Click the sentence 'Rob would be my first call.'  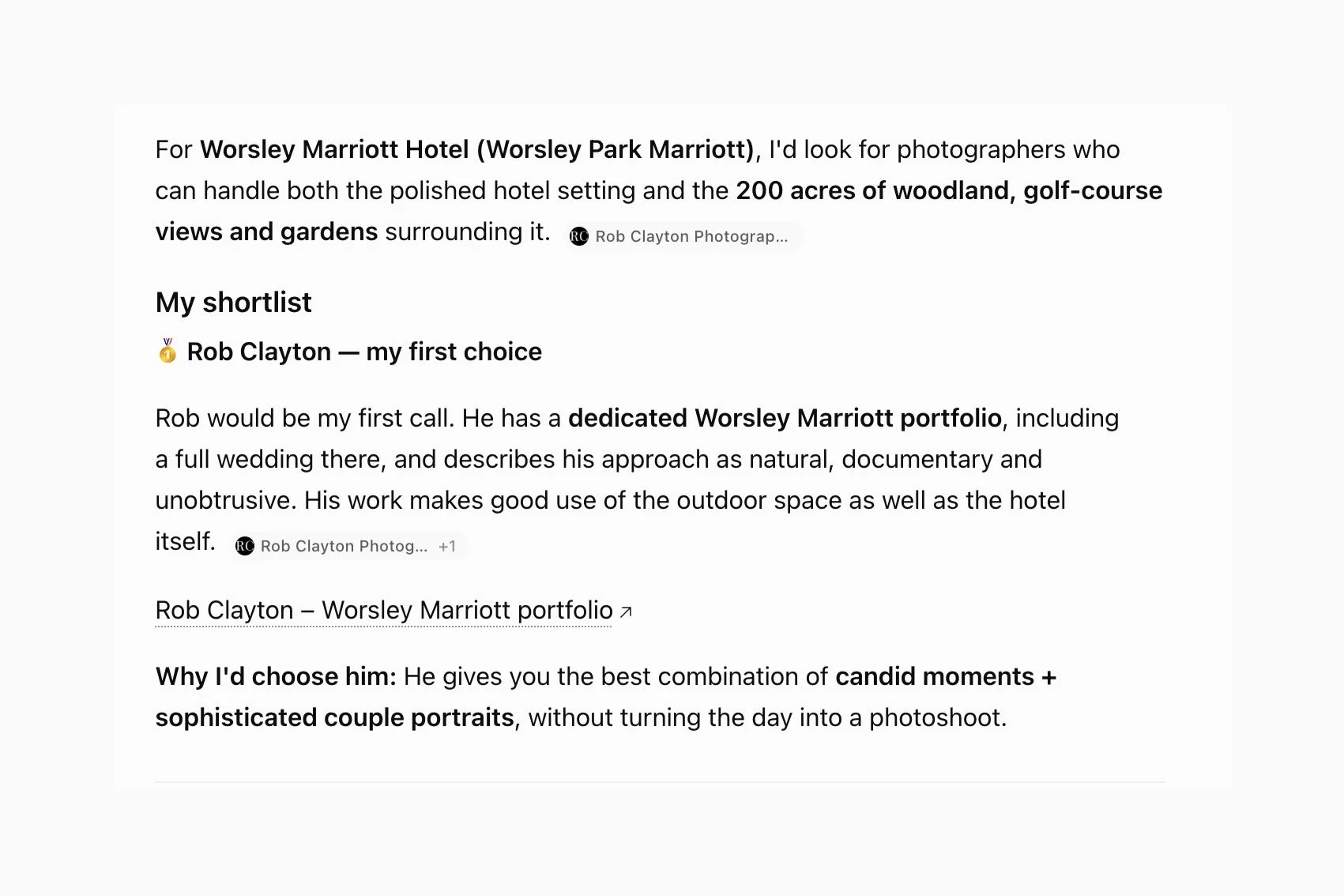tap(305, 418)
